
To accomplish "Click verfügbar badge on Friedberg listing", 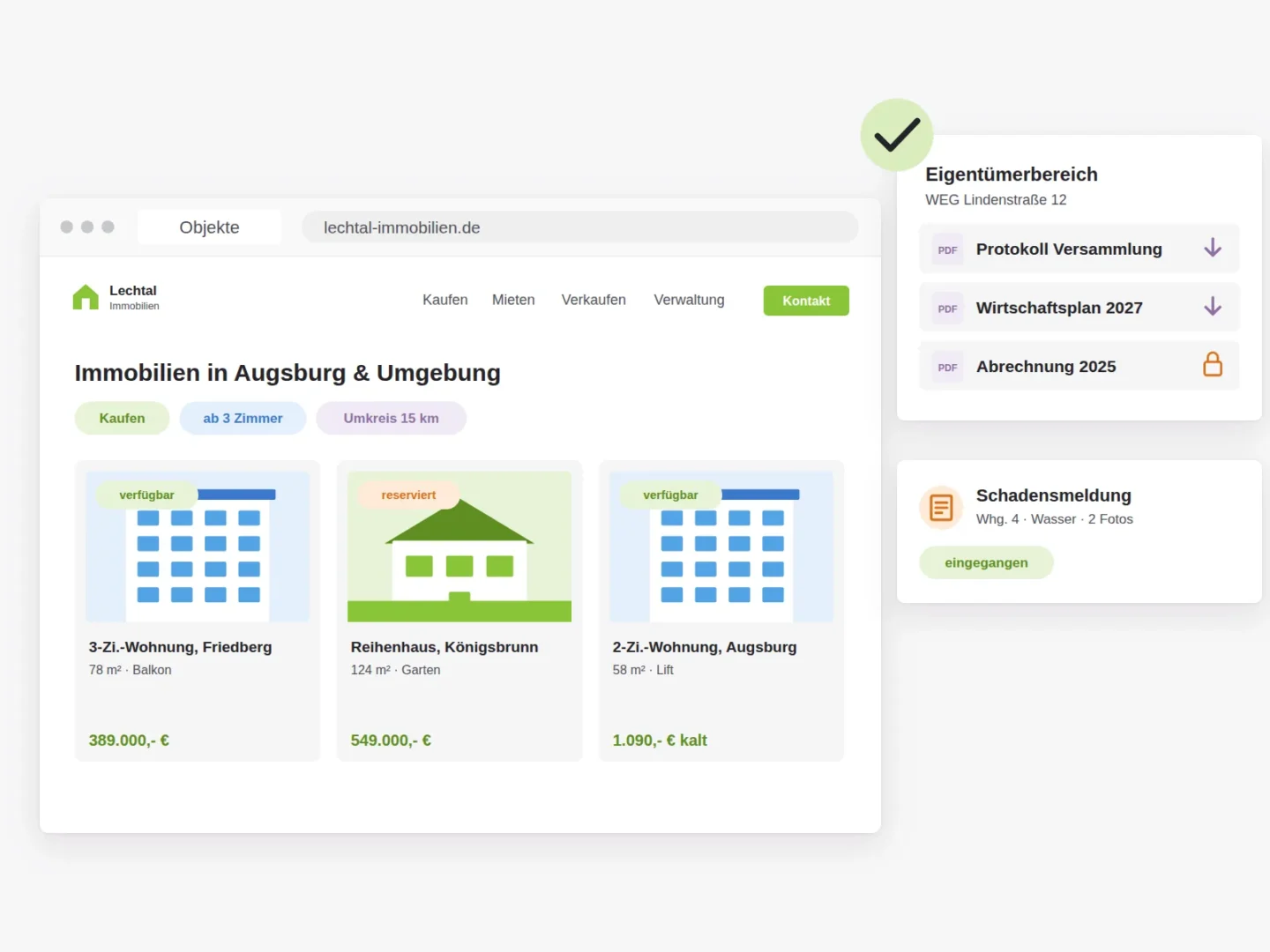I will point(146,495).
